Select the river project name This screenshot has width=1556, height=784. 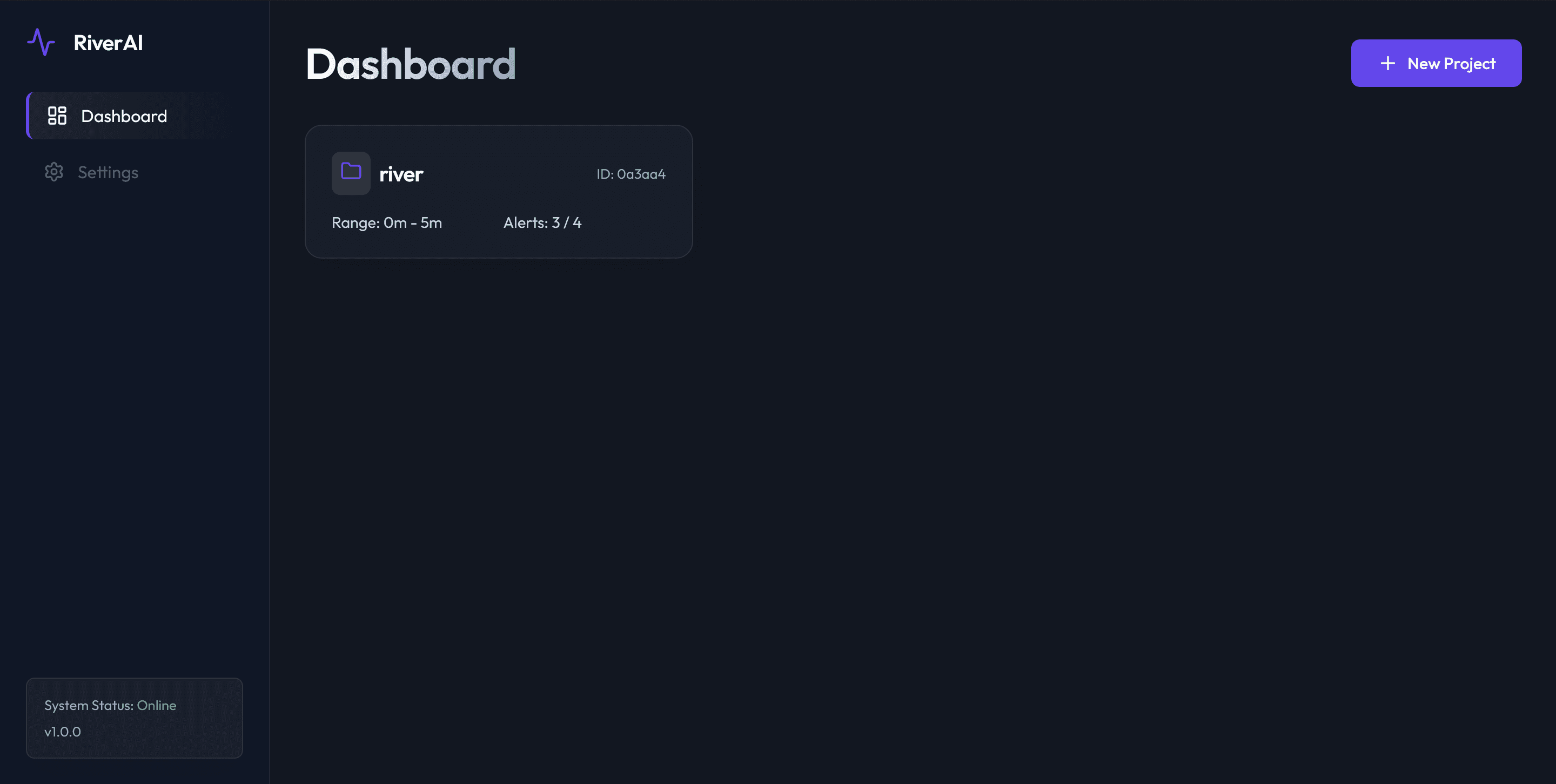click(x=401, y=174)
